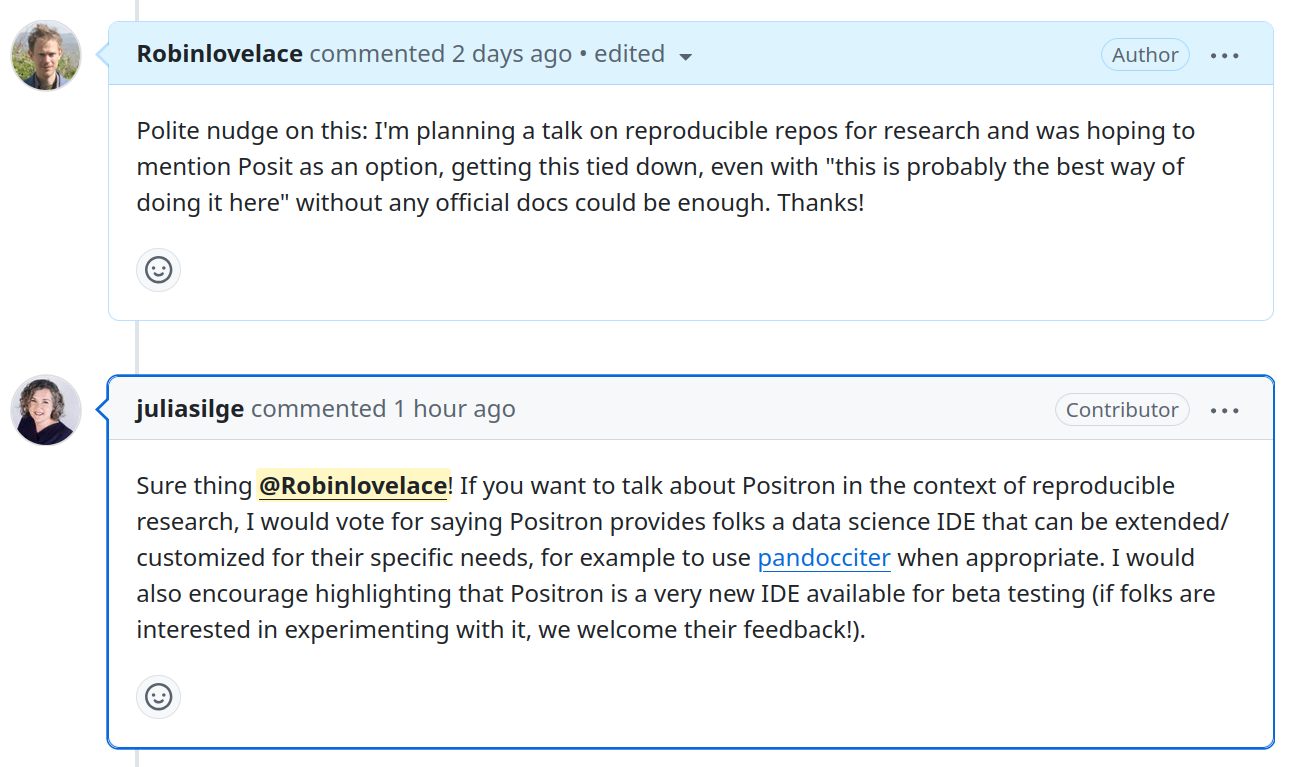Open the Robinlovelace username link in header
This screenshot has width=1304, height=767.
pos(219,54)
